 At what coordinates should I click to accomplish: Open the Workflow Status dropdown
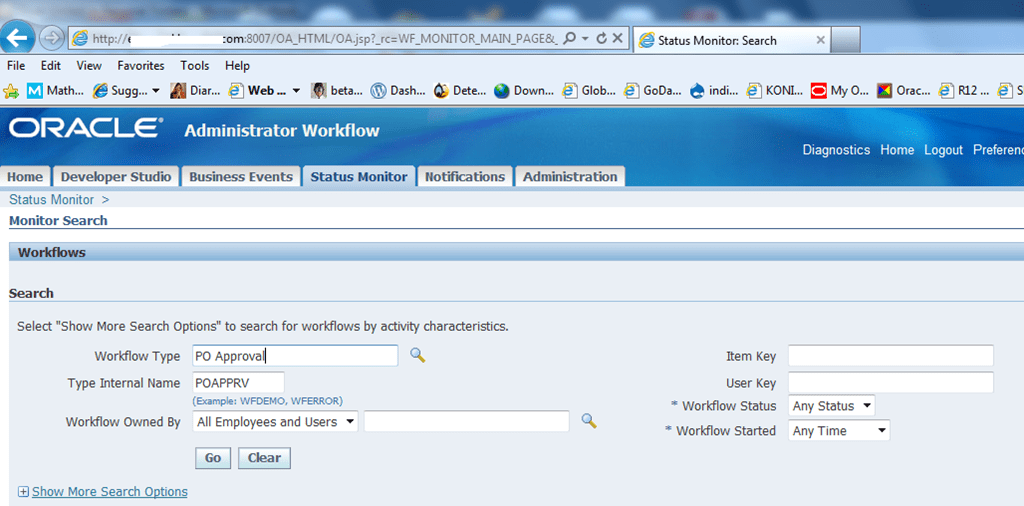coord(832,405)
